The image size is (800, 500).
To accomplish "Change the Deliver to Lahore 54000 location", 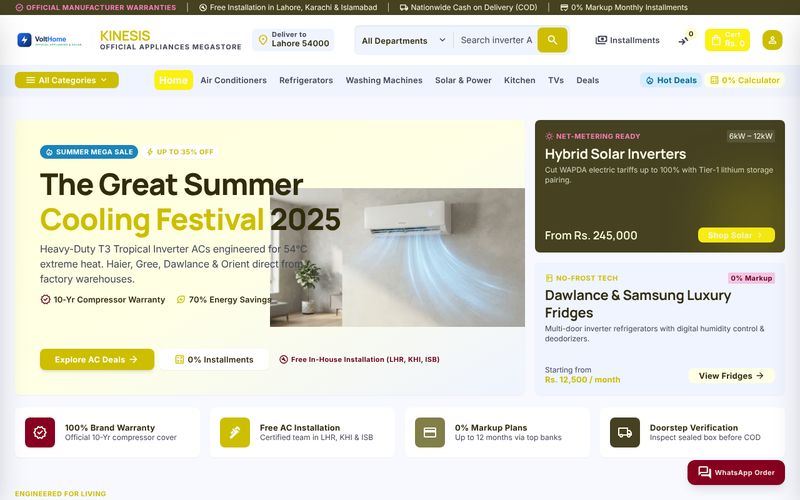I will pyautogui.click(x=293, y=40).
